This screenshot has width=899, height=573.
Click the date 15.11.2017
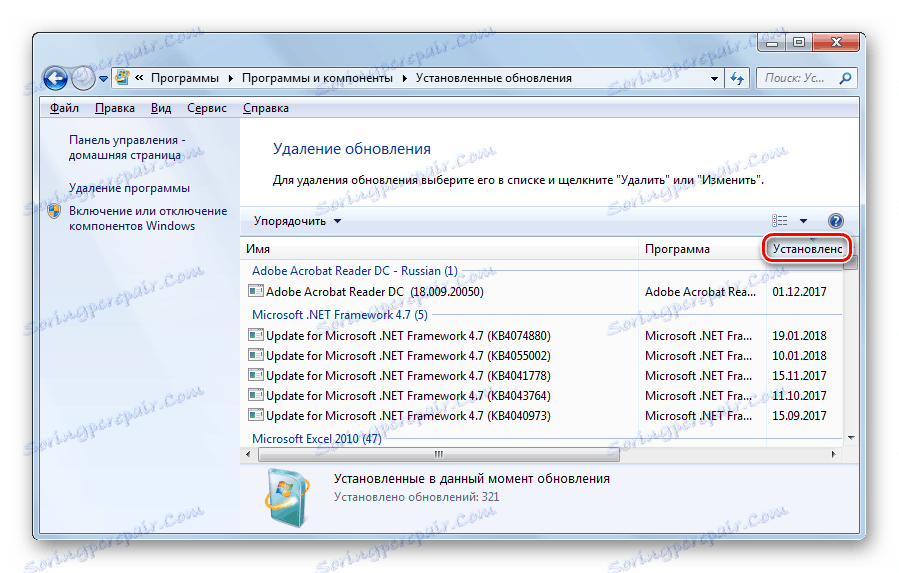pos(799,376)
